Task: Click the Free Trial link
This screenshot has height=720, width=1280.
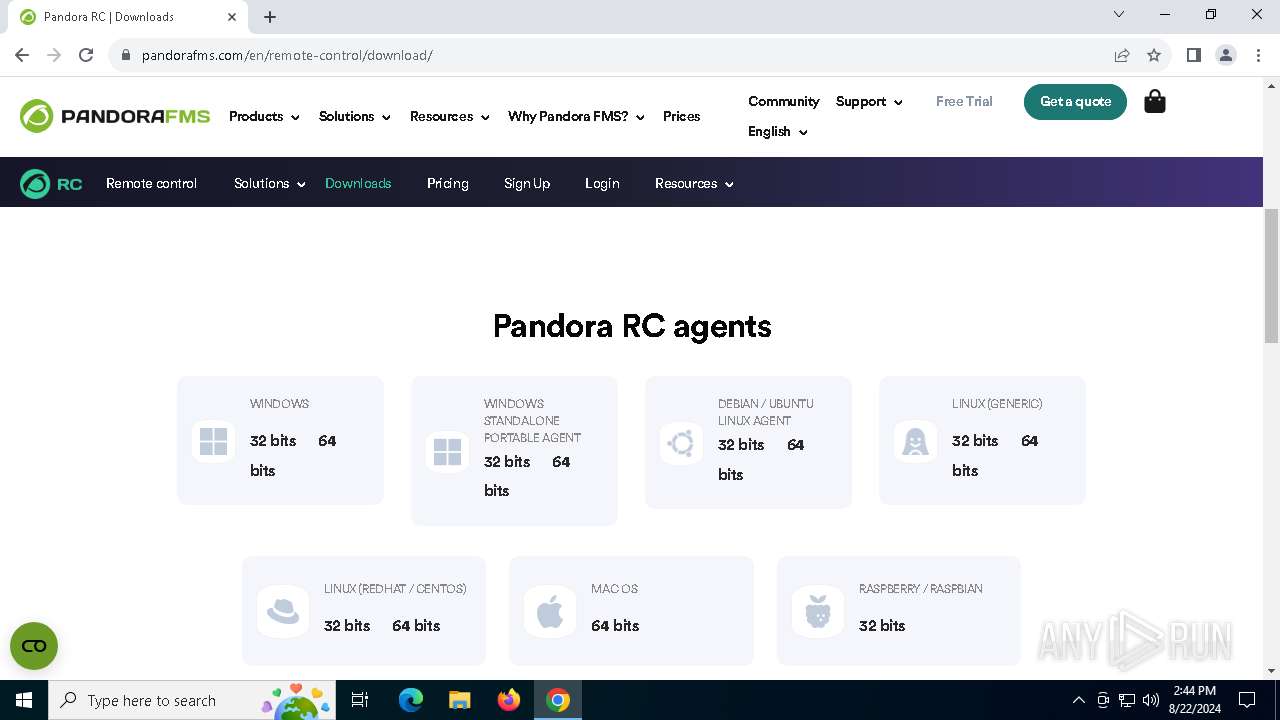Action: [x=964, y=101]
